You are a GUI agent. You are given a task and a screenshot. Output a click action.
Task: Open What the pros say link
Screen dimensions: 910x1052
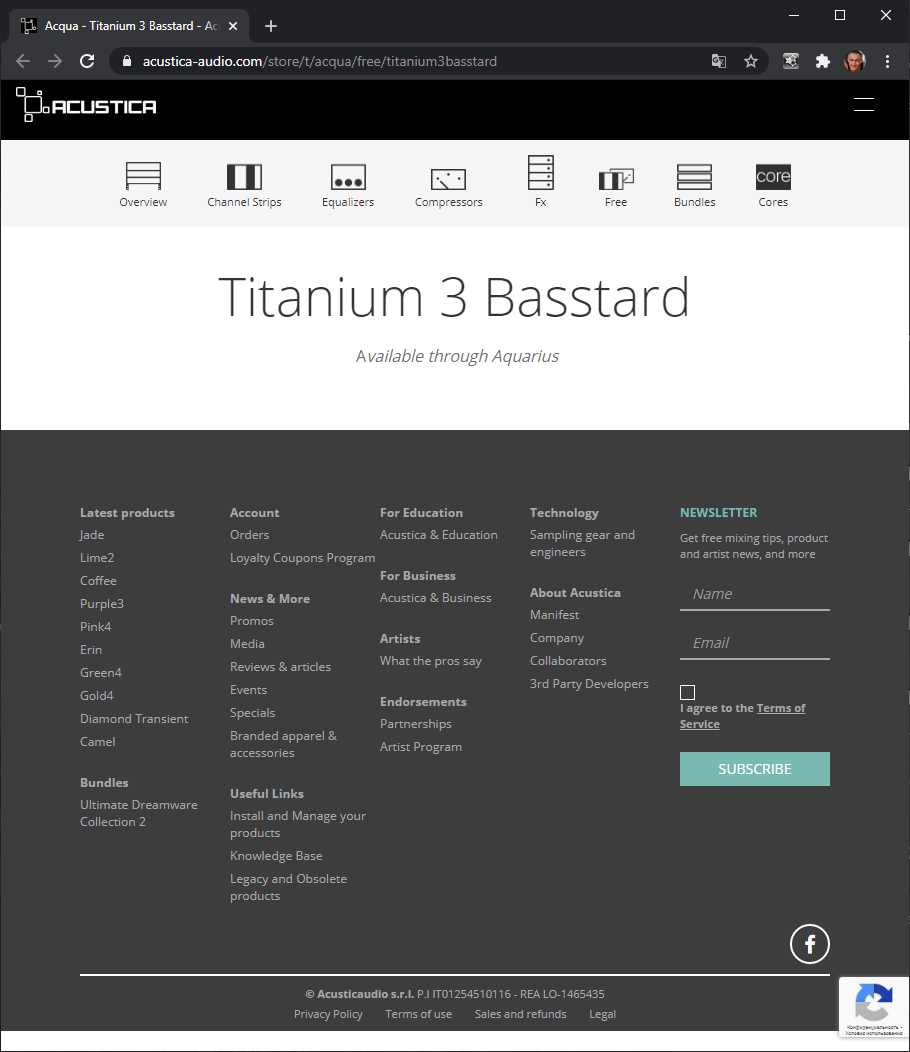point(431,661)
